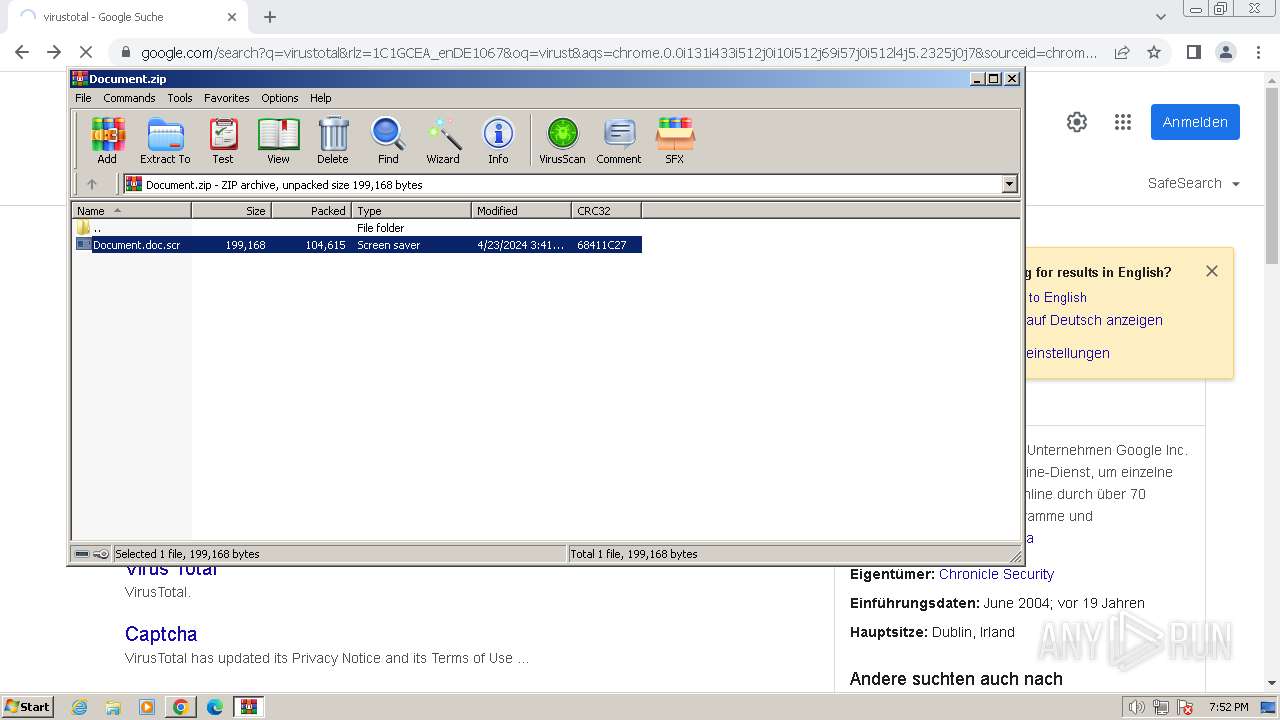
Task: Open the Tools menu
Action: 180,98
